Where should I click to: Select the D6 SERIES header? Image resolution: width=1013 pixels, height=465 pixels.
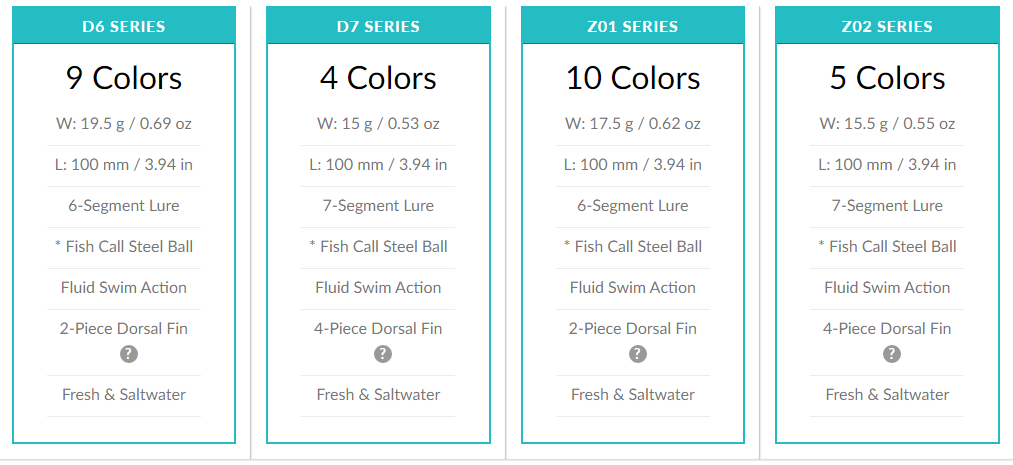click(x=124, y=27)
